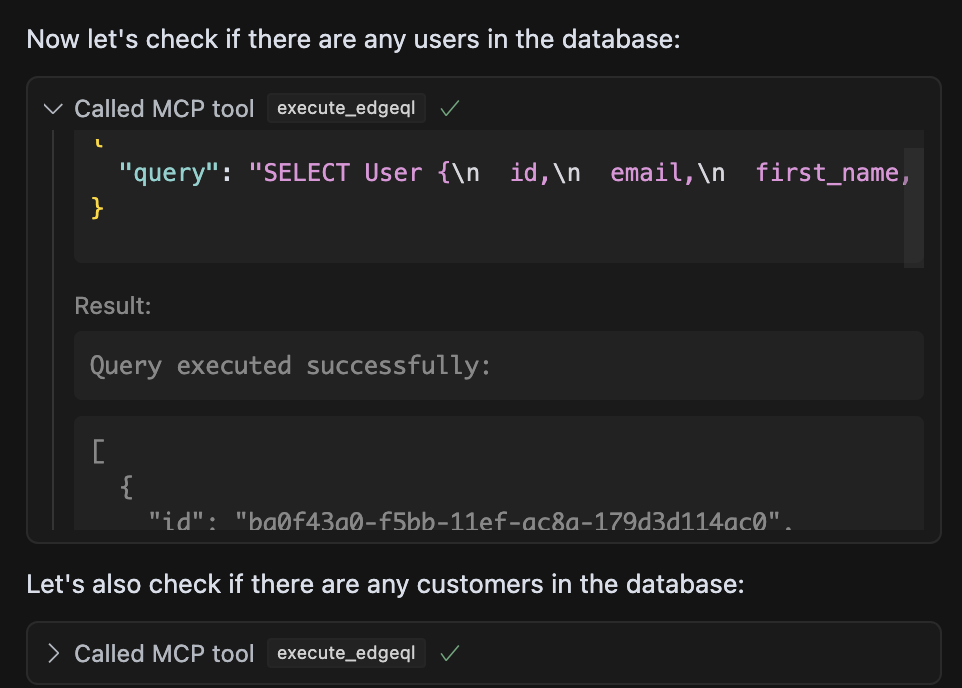
Task: Click the green checkmark on the expanded tool call
Action: [450, 108]
